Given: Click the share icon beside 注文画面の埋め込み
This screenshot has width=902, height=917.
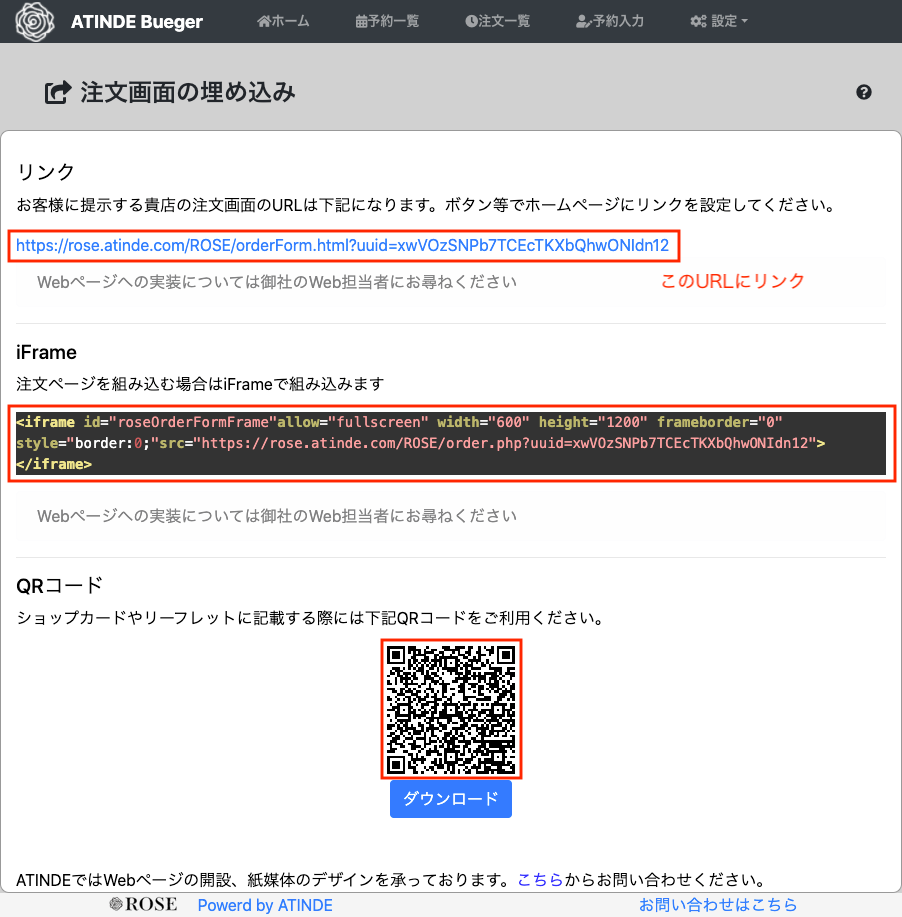Looking at the screenshot, I should [58, 92].
